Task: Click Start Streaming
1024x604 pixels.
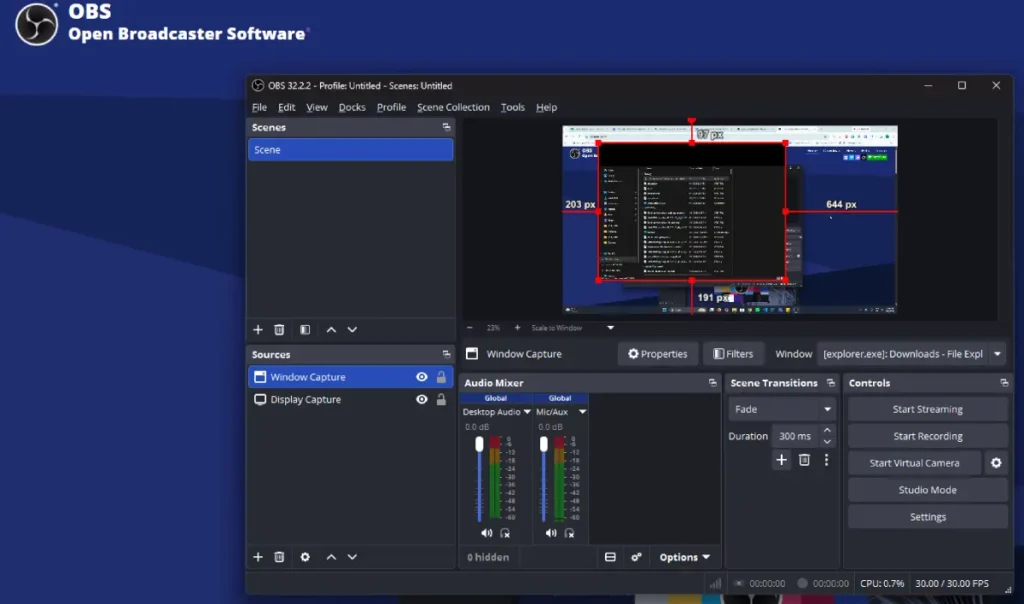Action: (927, 409)
